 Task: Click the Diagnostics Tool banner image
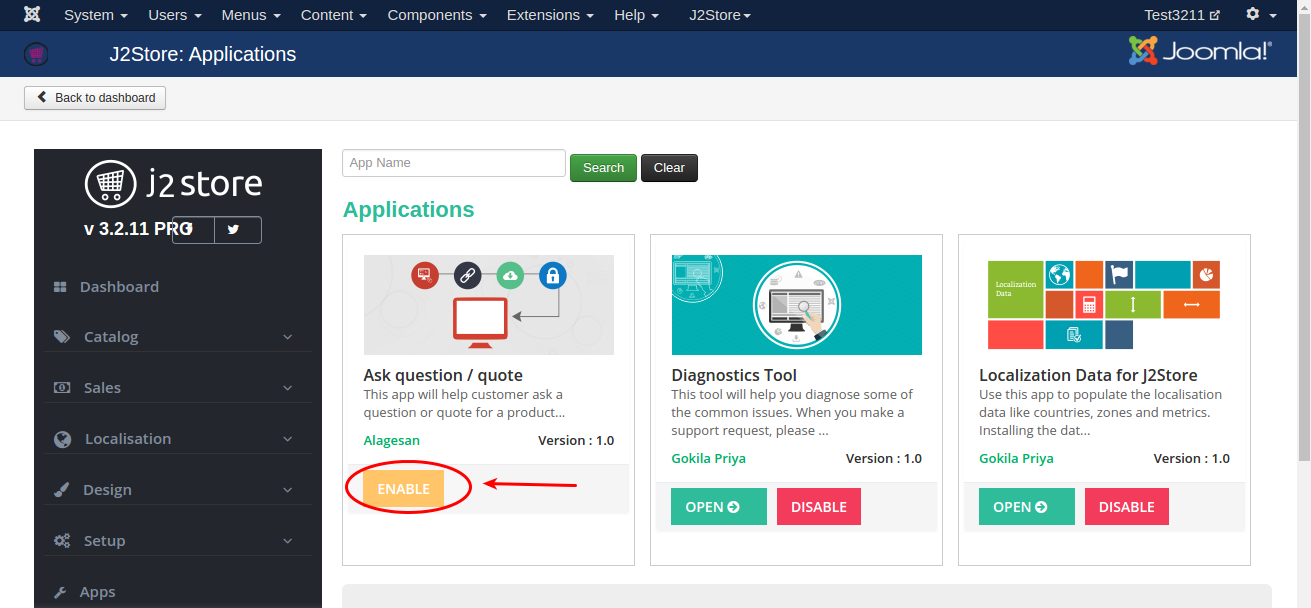click(x=796, y=305)
